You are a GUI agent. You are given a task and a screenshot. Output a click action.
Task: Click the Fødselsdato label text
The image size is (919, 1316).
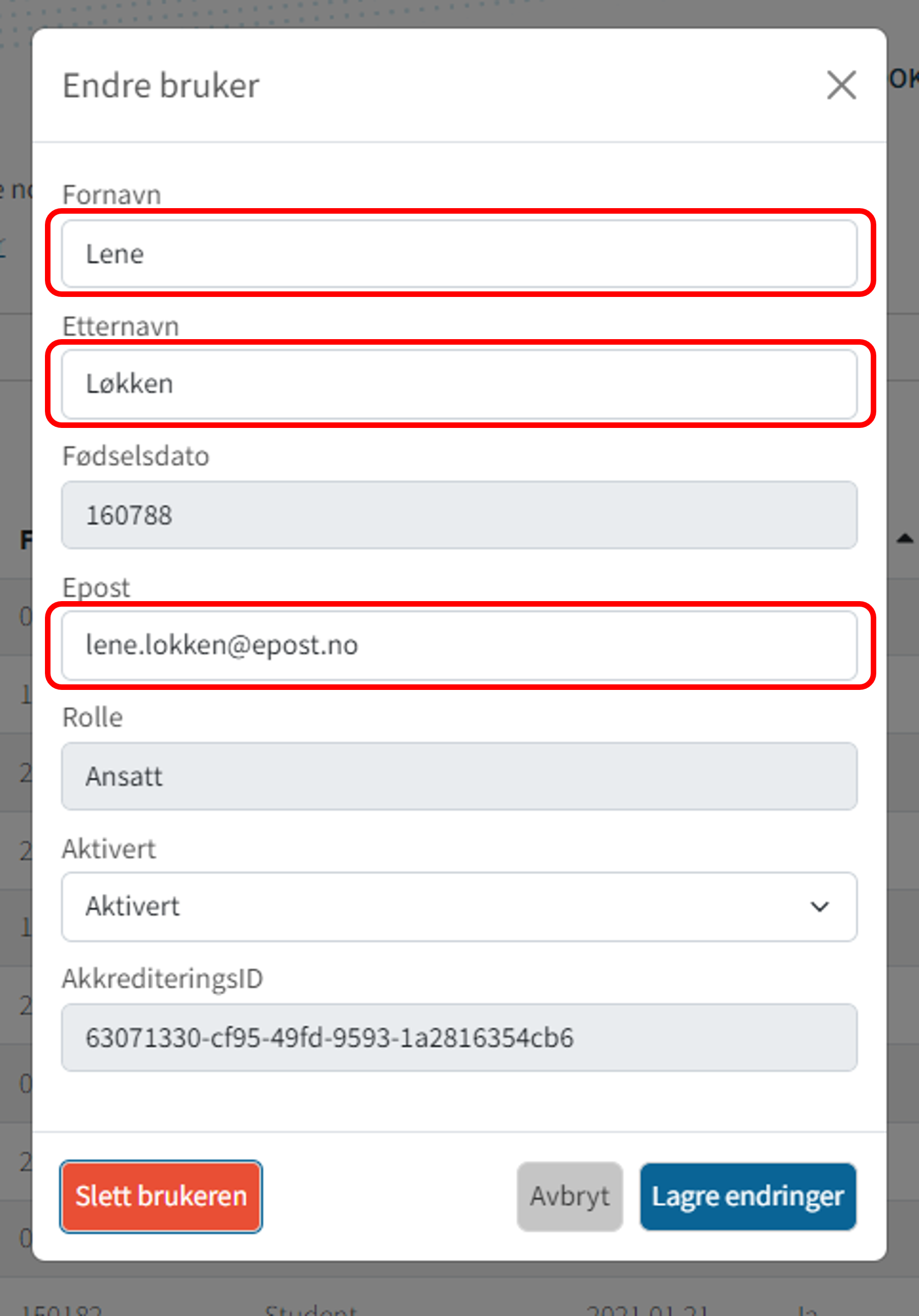coord(136,456)
